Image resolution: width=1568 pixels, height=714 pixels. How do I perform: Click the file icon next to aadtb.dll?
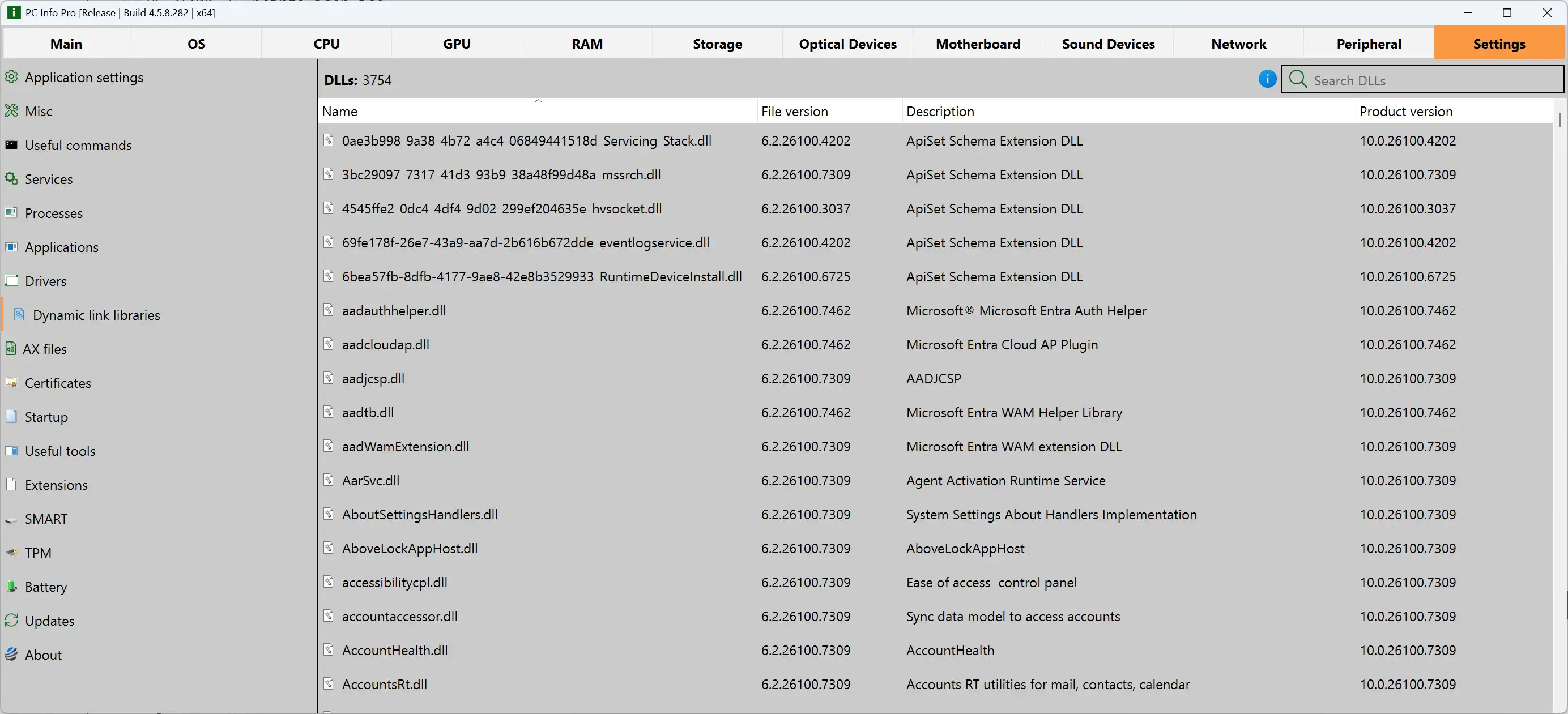click(328, 412)
